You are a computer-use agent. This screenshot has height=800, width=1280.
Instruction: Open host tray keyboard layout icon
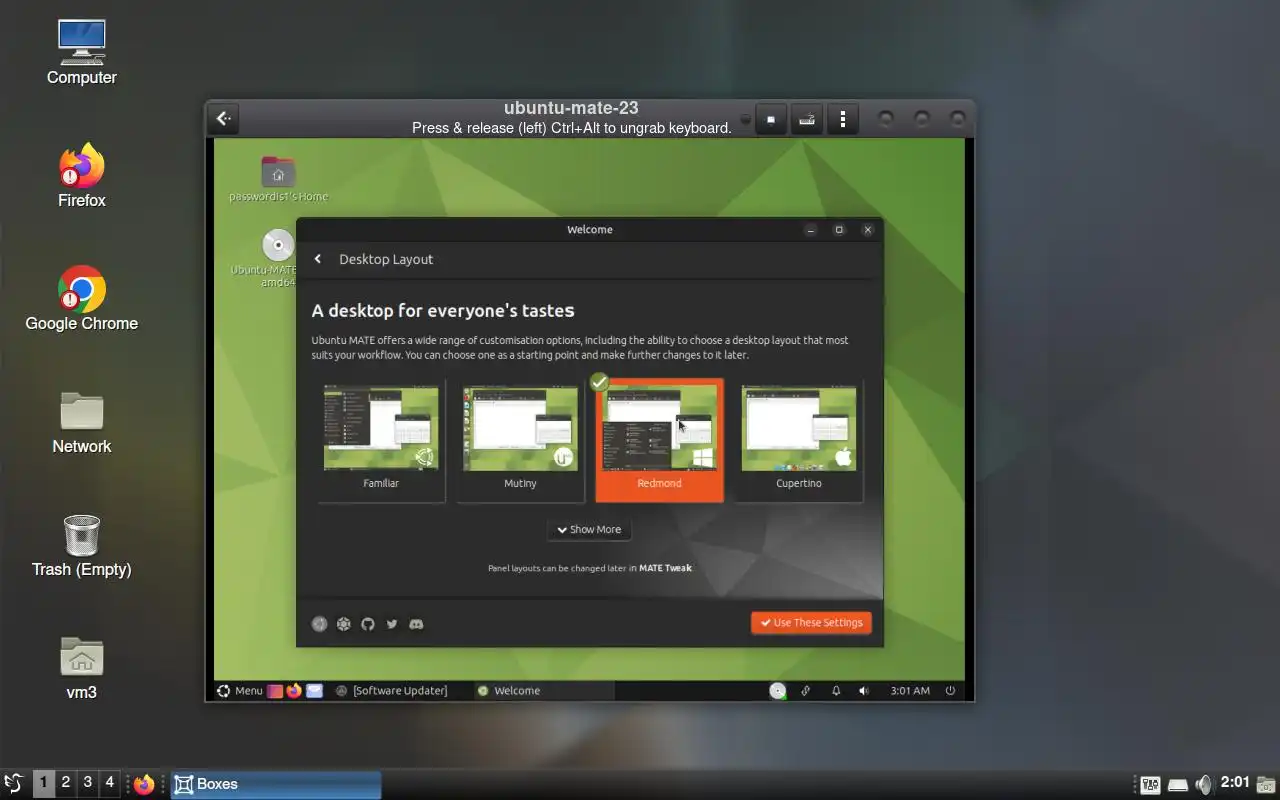tap(1151, 785)
